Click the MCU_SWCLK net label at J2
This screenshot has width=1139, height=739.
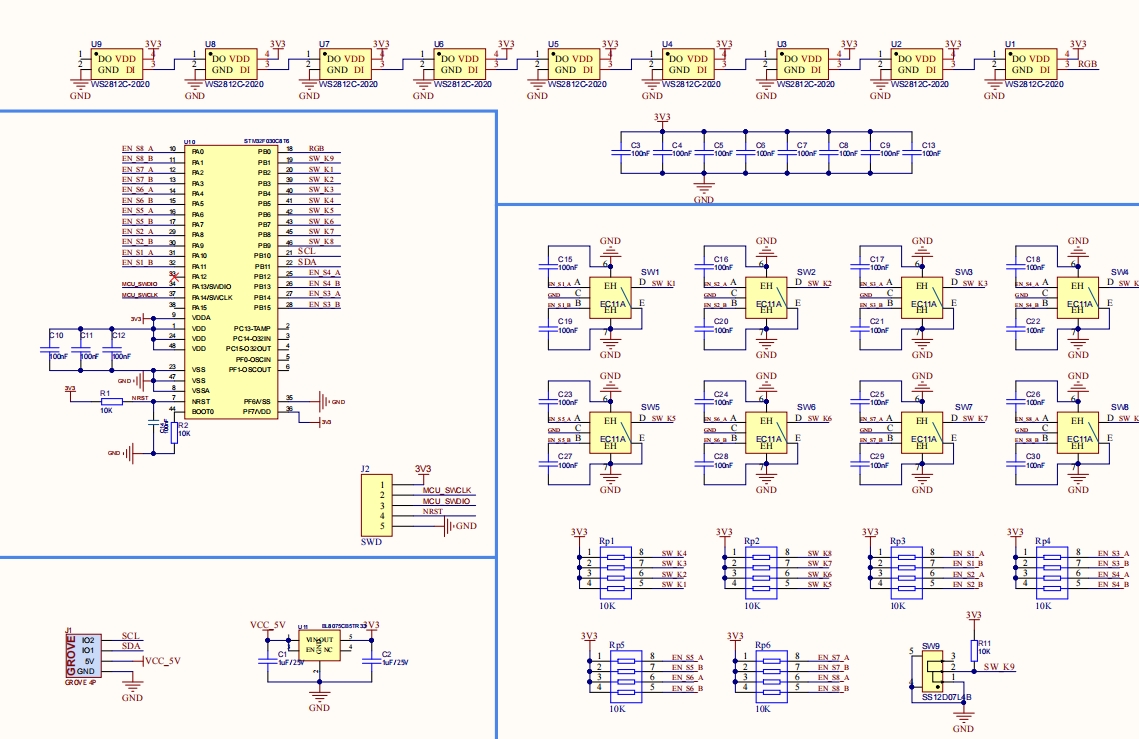click(446, 489)
